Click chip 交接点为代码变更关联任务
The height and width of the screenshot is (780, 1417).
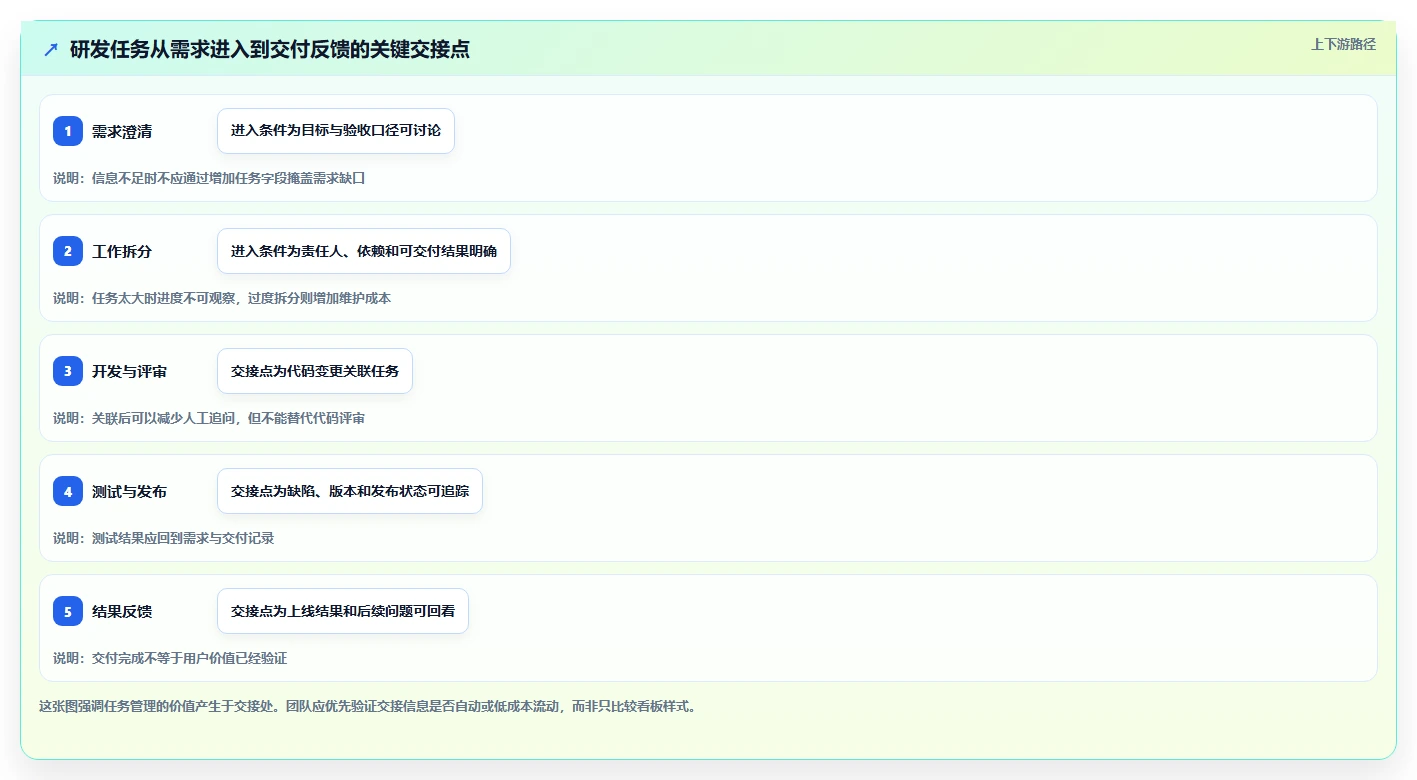[x=315, y=371]
